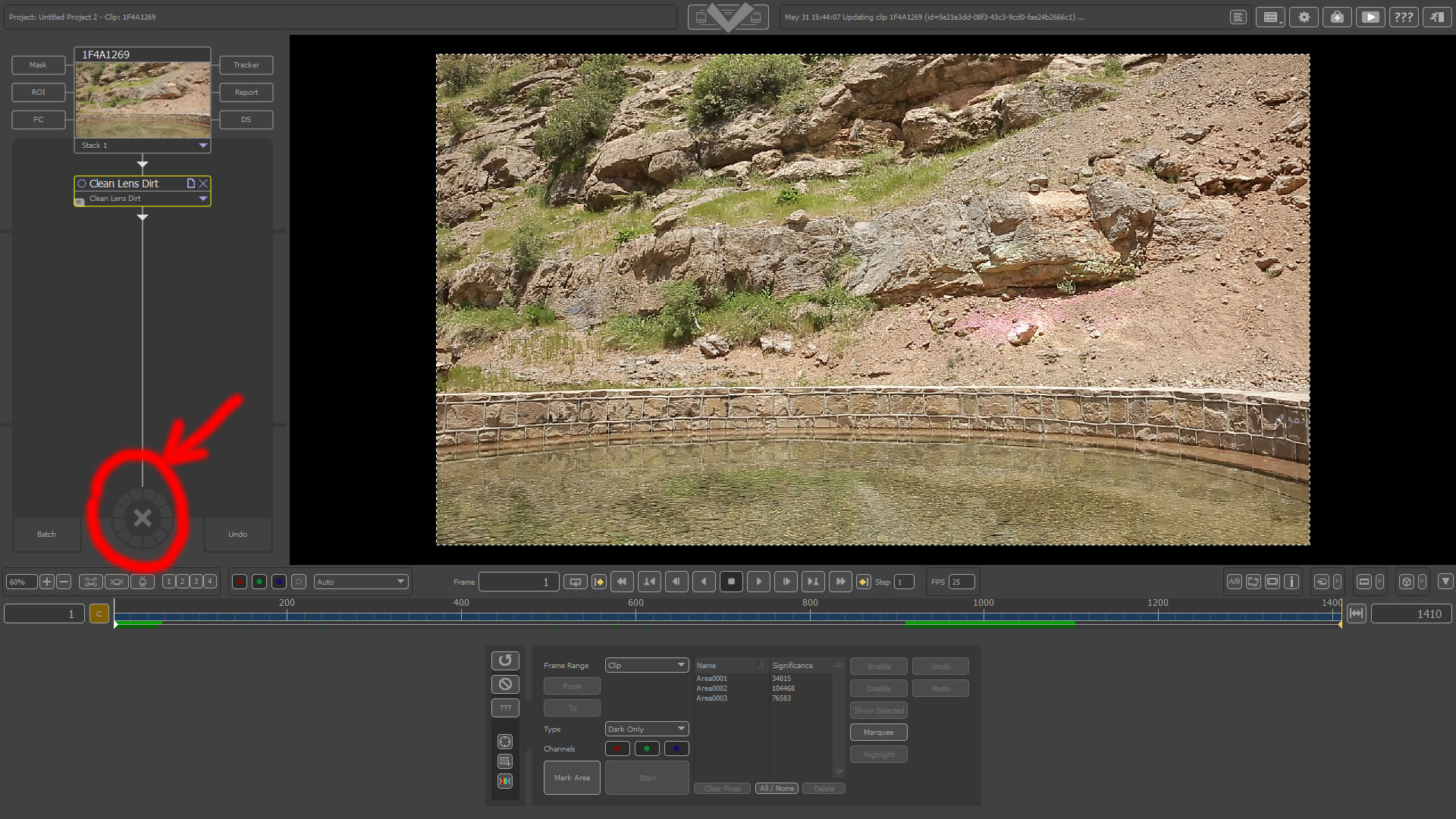Image resolution: width=1456 pixels, height=819 pixels.
Task: Click the fast-forward double-arrow button
Action: (840, 582)
